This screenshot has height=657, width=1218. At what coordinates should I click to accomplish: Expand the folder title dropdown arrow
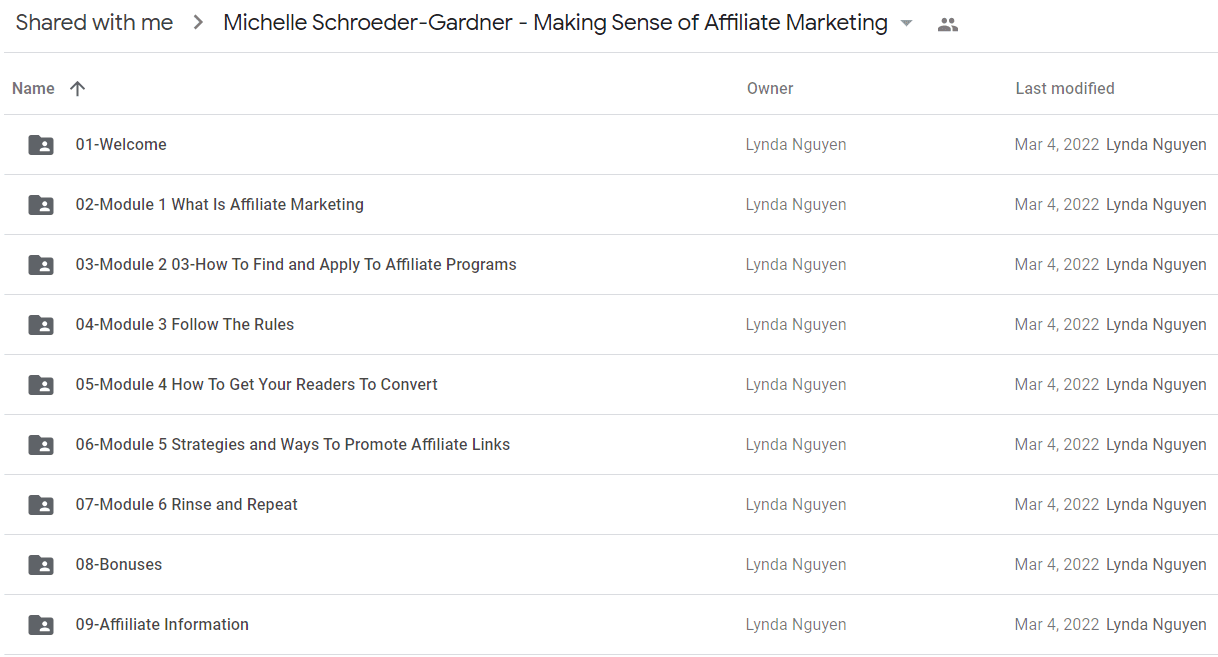[x=907, y=23]
